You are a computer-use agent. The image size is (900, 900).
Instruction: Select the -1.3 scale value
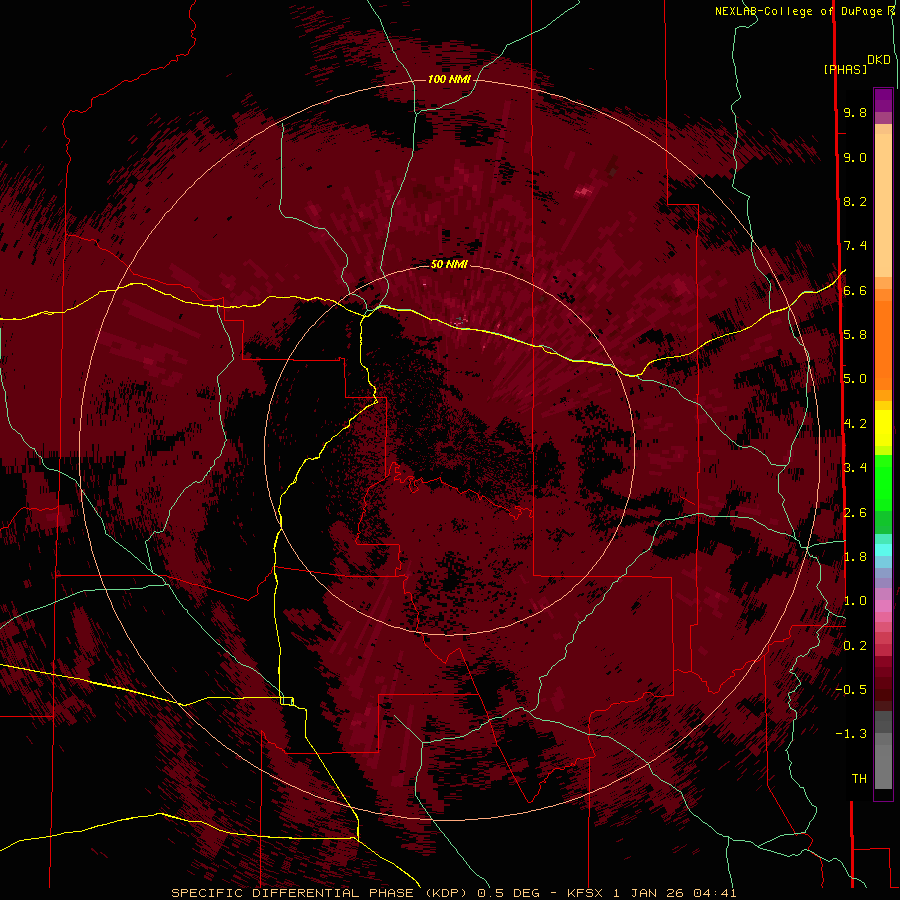851,734
